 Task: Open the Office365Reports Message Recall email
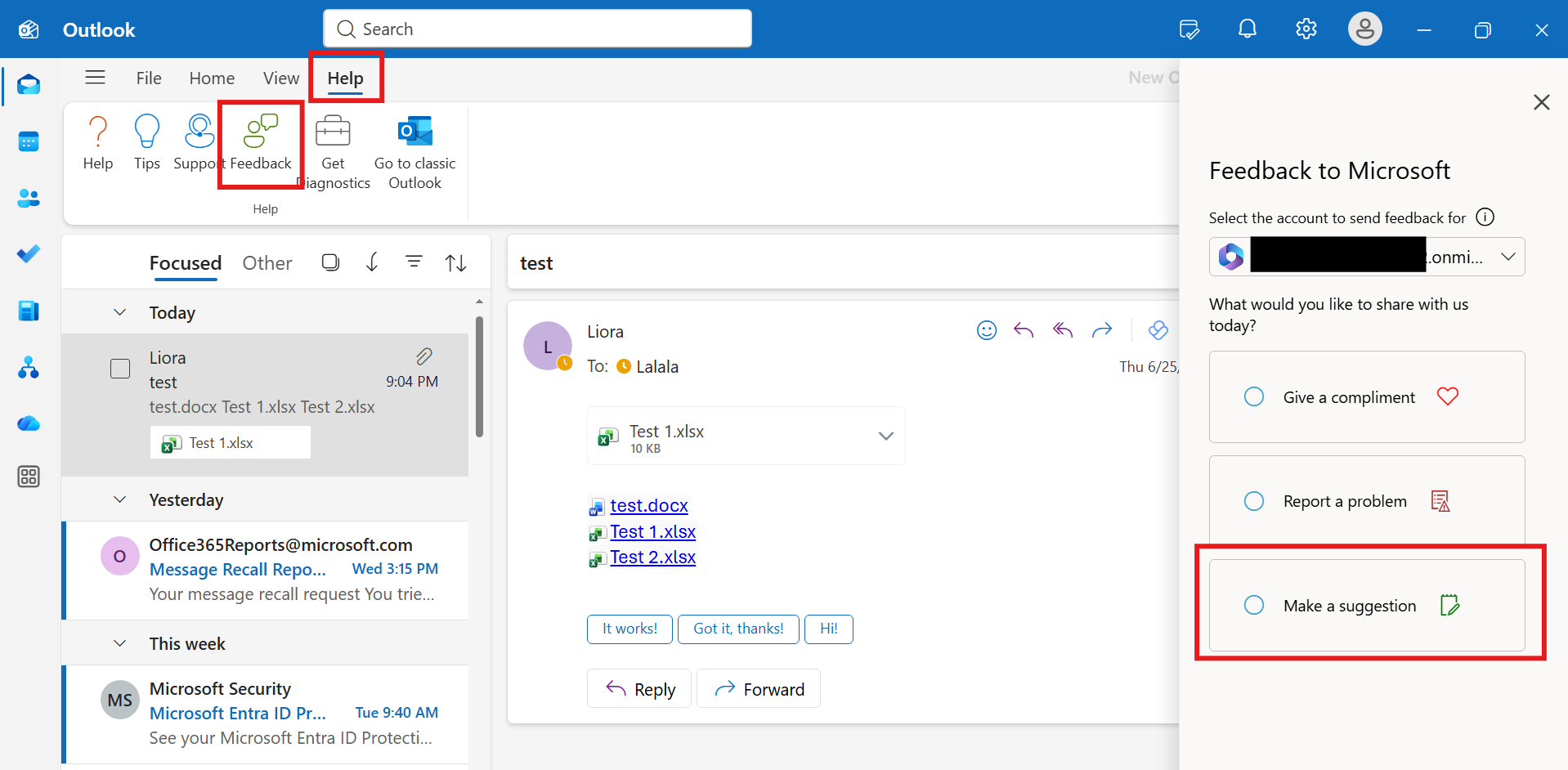coord(267,570)
